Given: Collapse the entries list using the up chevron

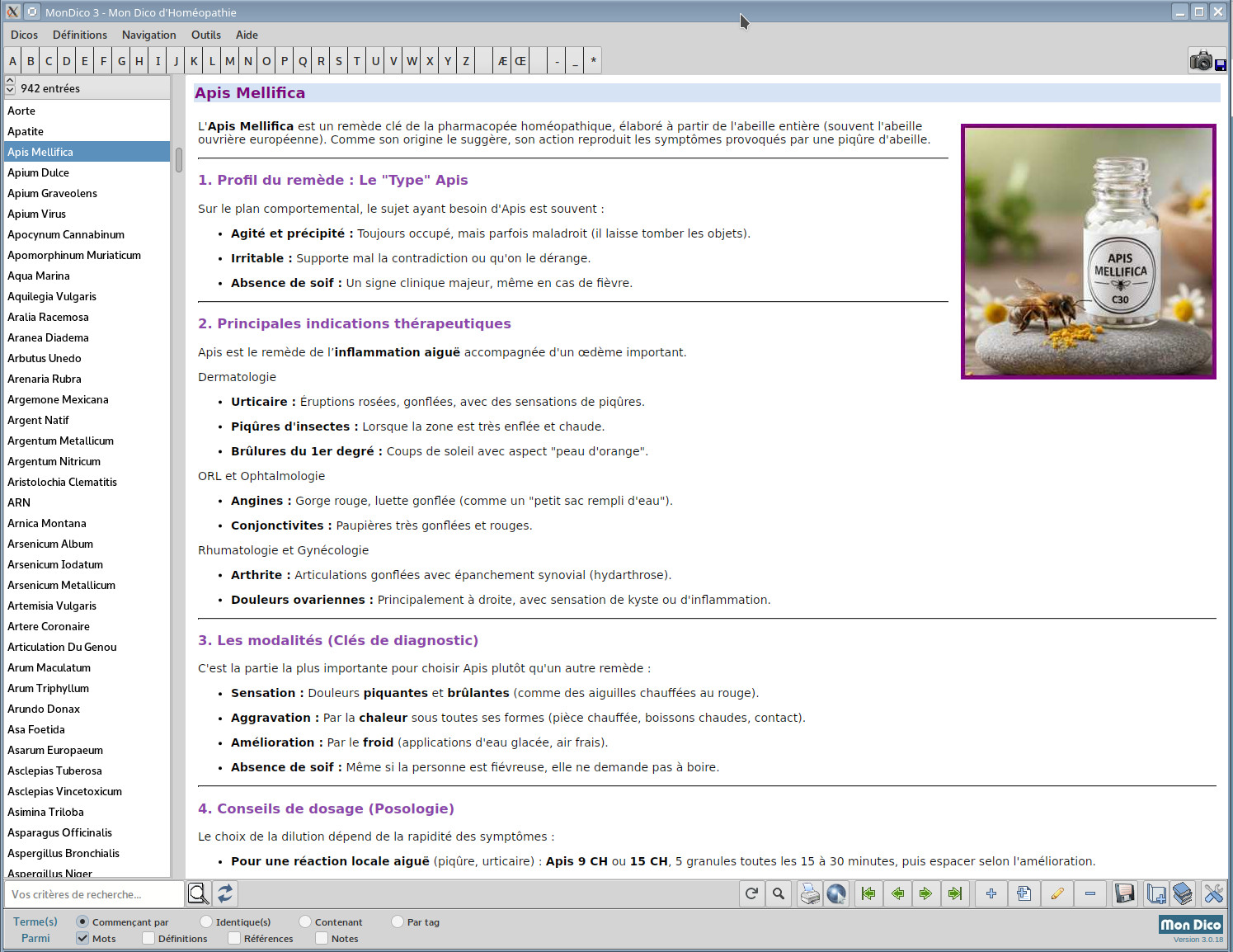Looking at the screenshot, I should tap(10, 82).
